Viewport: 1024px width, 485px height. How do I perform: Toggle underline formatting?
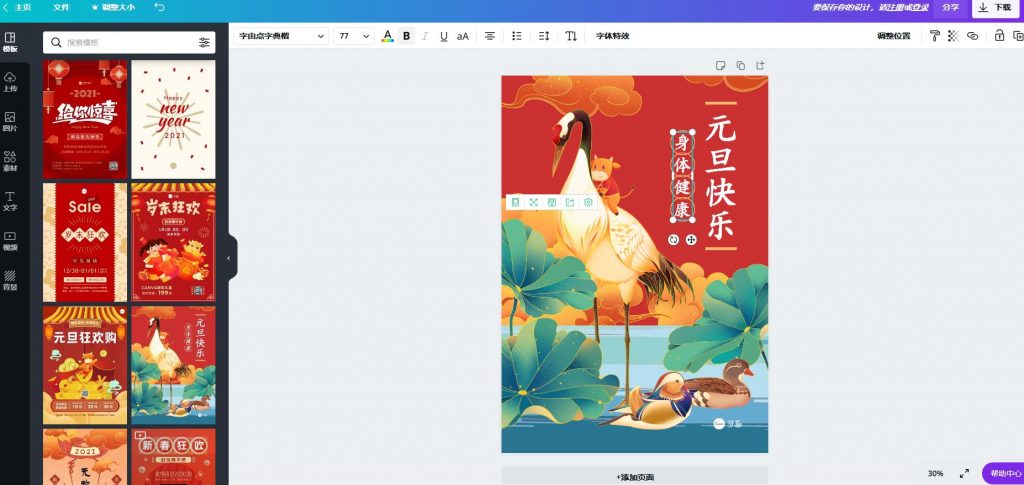coord(444,36)
